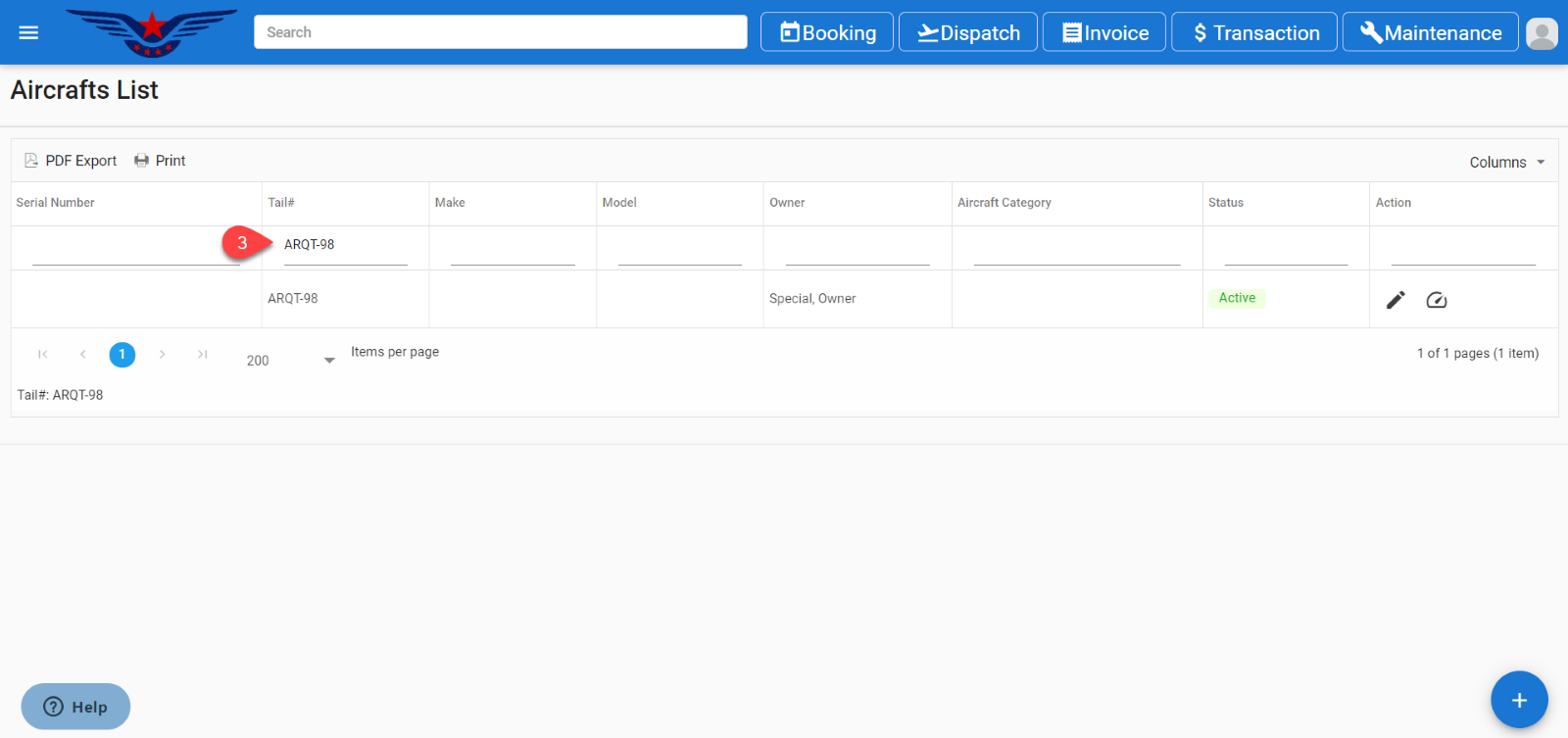Click the Tail# filter input field
Screen dimensions: 1568x738
coord(345,245)
